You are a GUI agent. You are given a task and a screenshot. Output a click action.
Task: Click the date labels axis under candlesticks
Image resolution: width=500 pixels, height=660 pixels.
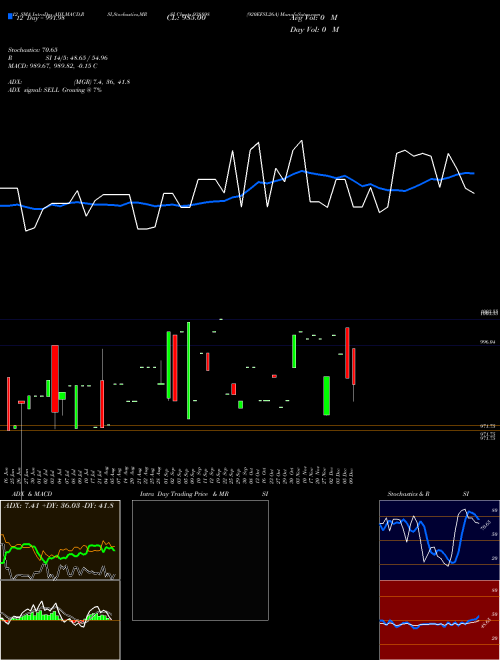[180, 477]
